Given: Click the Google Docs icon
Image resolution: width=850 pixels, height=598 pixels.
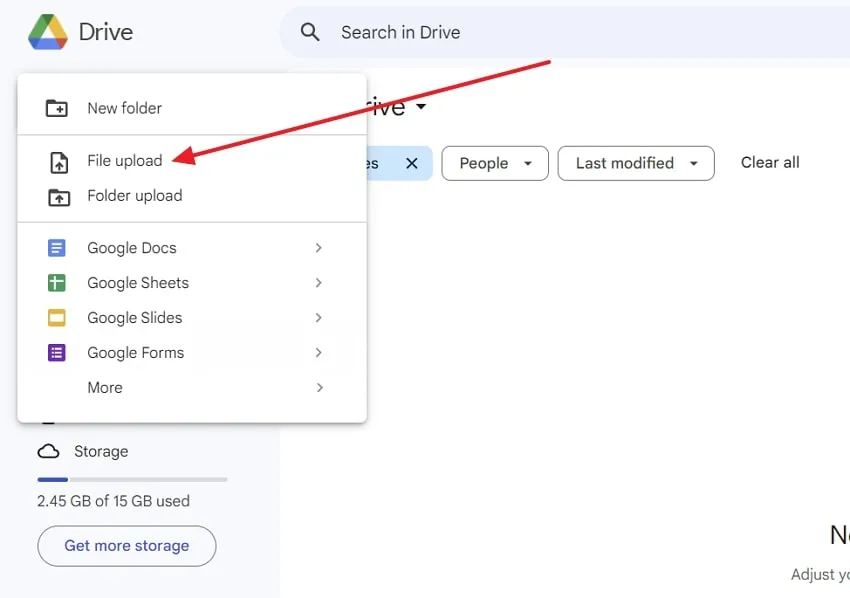Looking at the screenshot, I should tap(56, 248).
